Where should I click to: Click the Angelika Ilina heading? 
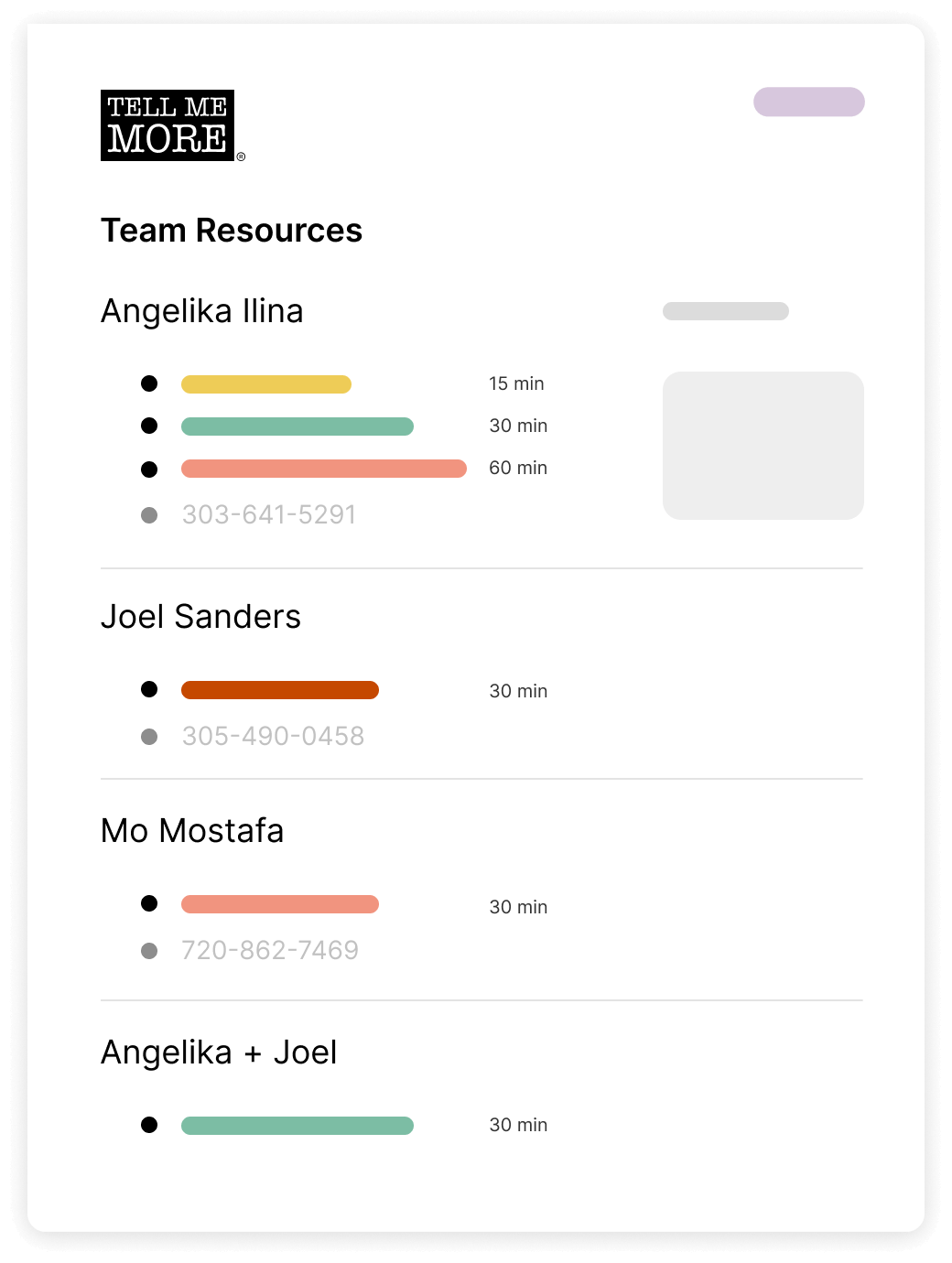pyautogui.click(x=201, y=311)
